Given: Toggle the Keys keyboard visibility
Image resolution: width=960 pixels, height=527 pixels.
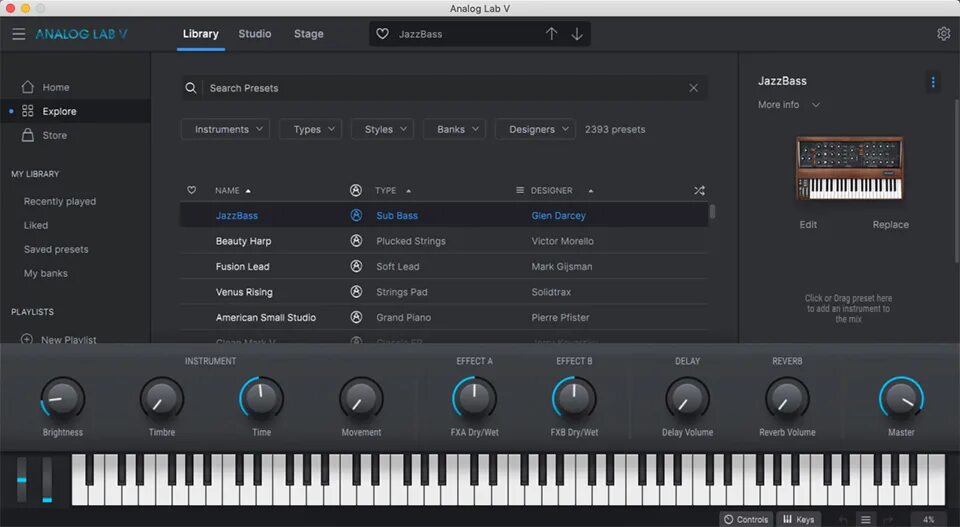Looking at the screenshot, I should point(799,520).
